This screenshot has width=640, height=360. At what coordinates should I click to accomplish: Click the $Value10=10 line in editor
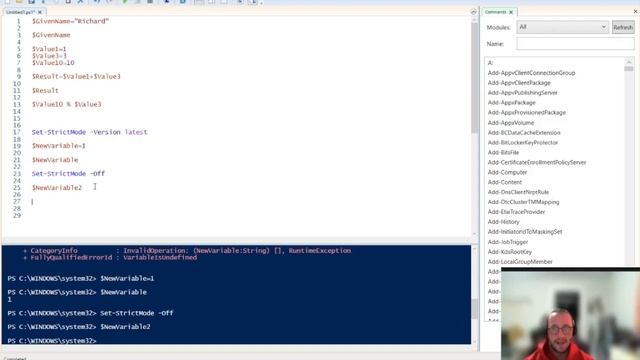coord(53,63)
